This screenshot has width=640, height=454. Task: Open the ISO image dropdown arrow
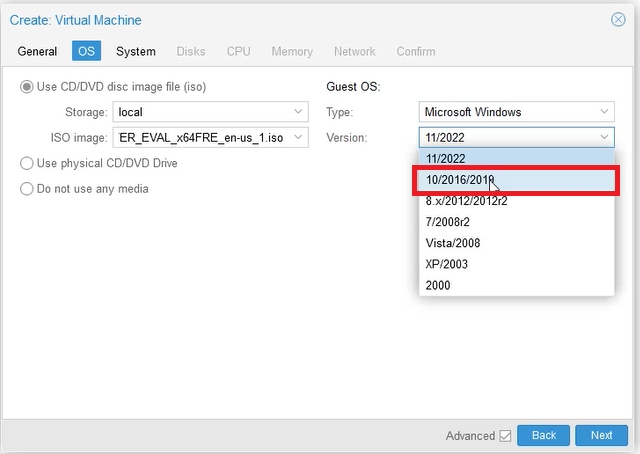click(298, 138)
